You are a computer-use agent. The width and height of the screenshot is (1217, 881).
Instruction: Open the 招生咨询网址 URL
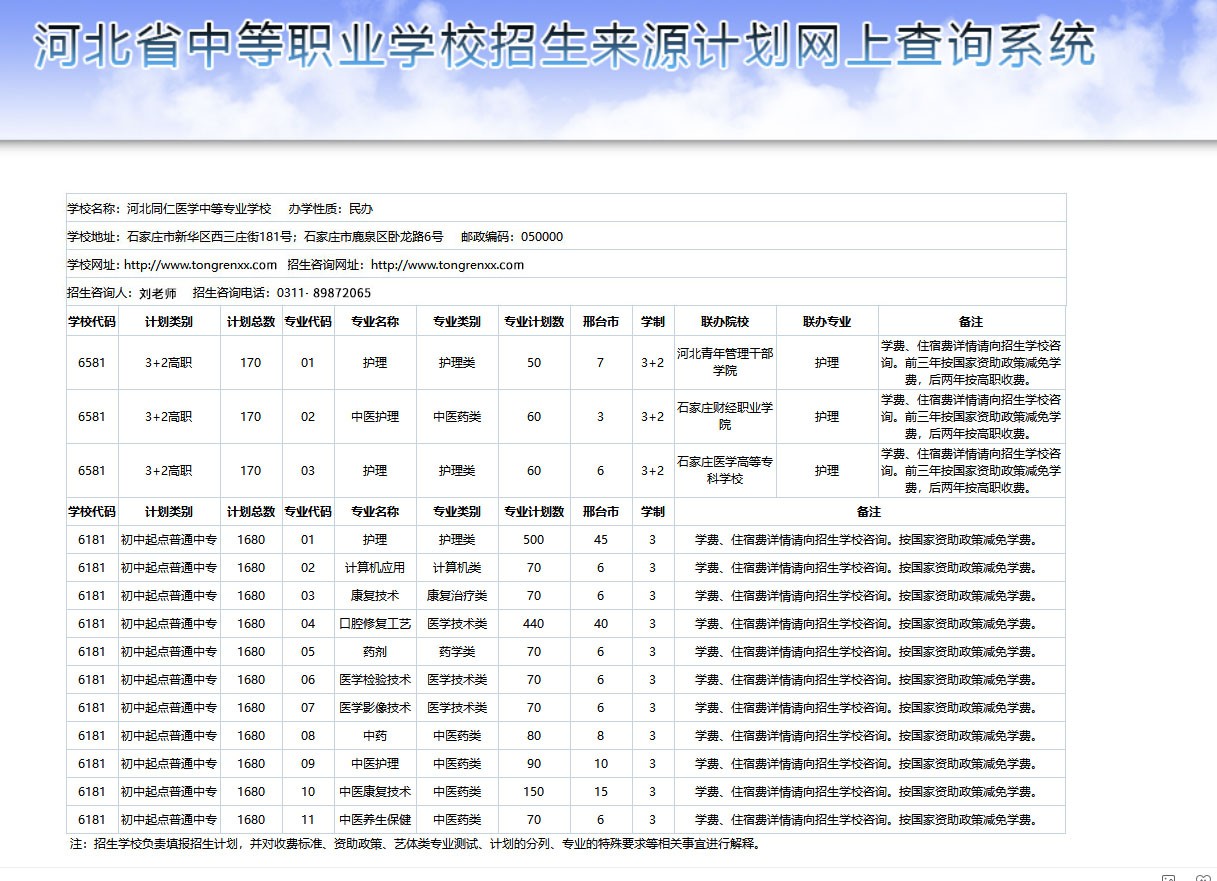click(x=447, y=265)
